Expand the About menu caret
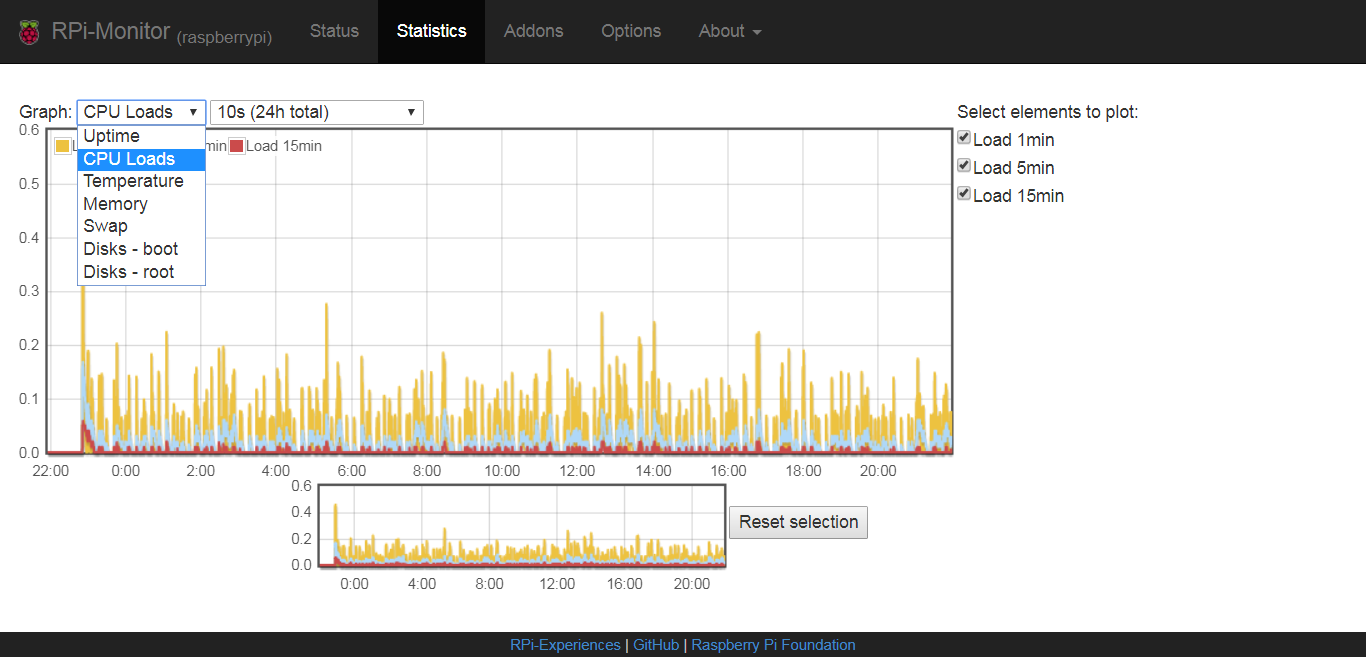Image resolution: width=1366 pixels, height=657 pixels. [757, 33]
